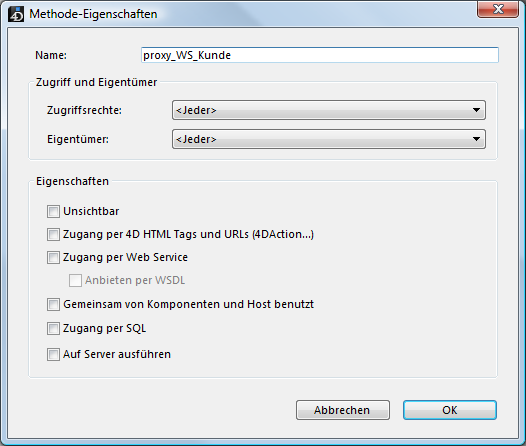
Task: Click the Zugriffsrechte: label text
Action: point(84,110)
